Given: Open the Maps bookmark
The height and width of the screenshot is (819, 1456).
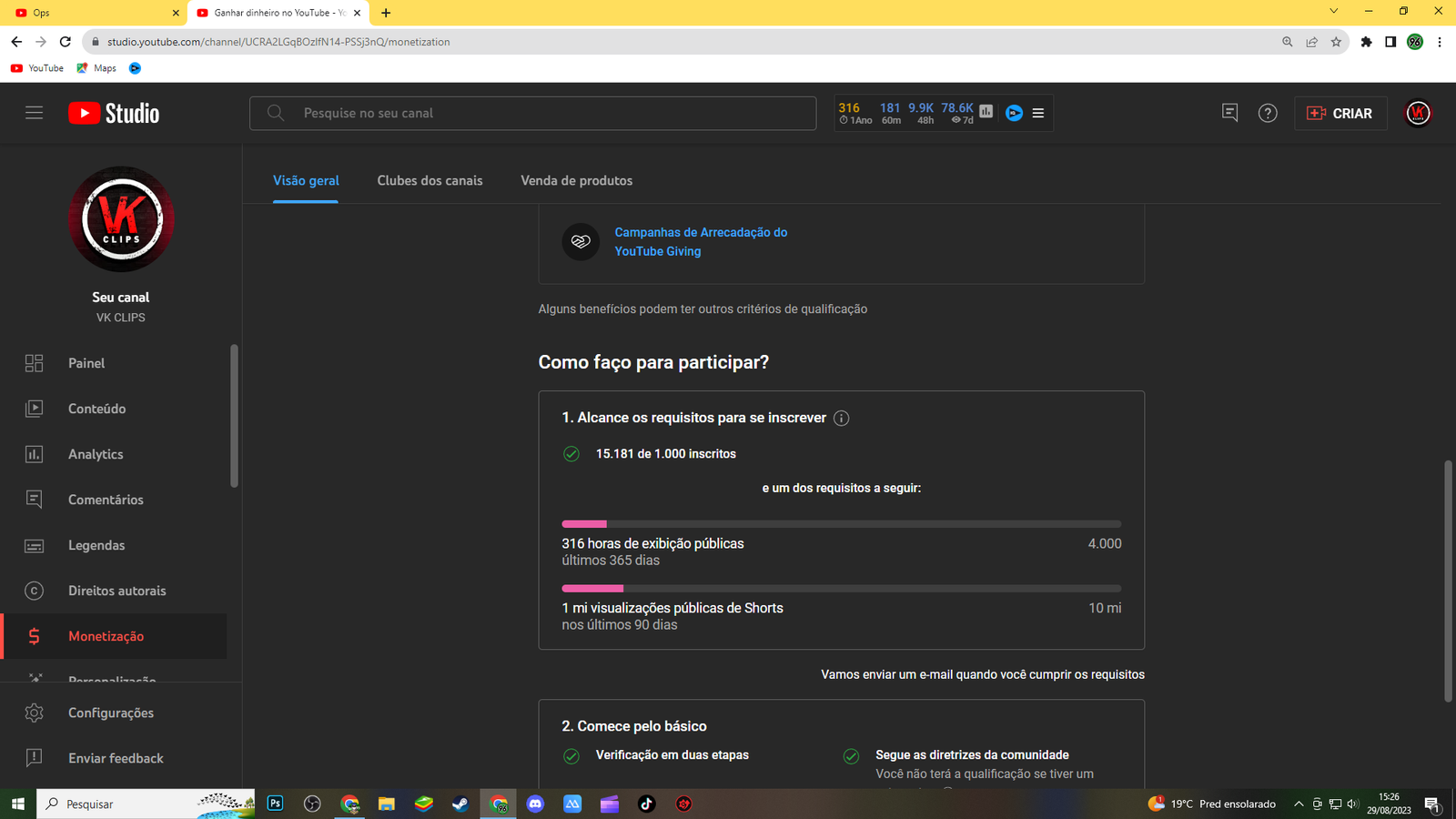Looking at the screenshot, I should (96, 68).
